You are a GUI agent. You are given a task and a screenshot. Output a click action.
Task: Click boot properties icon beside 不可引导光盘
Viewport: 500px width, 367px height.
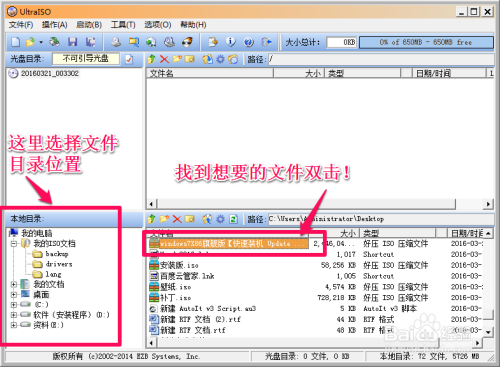[x=129, y=59]
